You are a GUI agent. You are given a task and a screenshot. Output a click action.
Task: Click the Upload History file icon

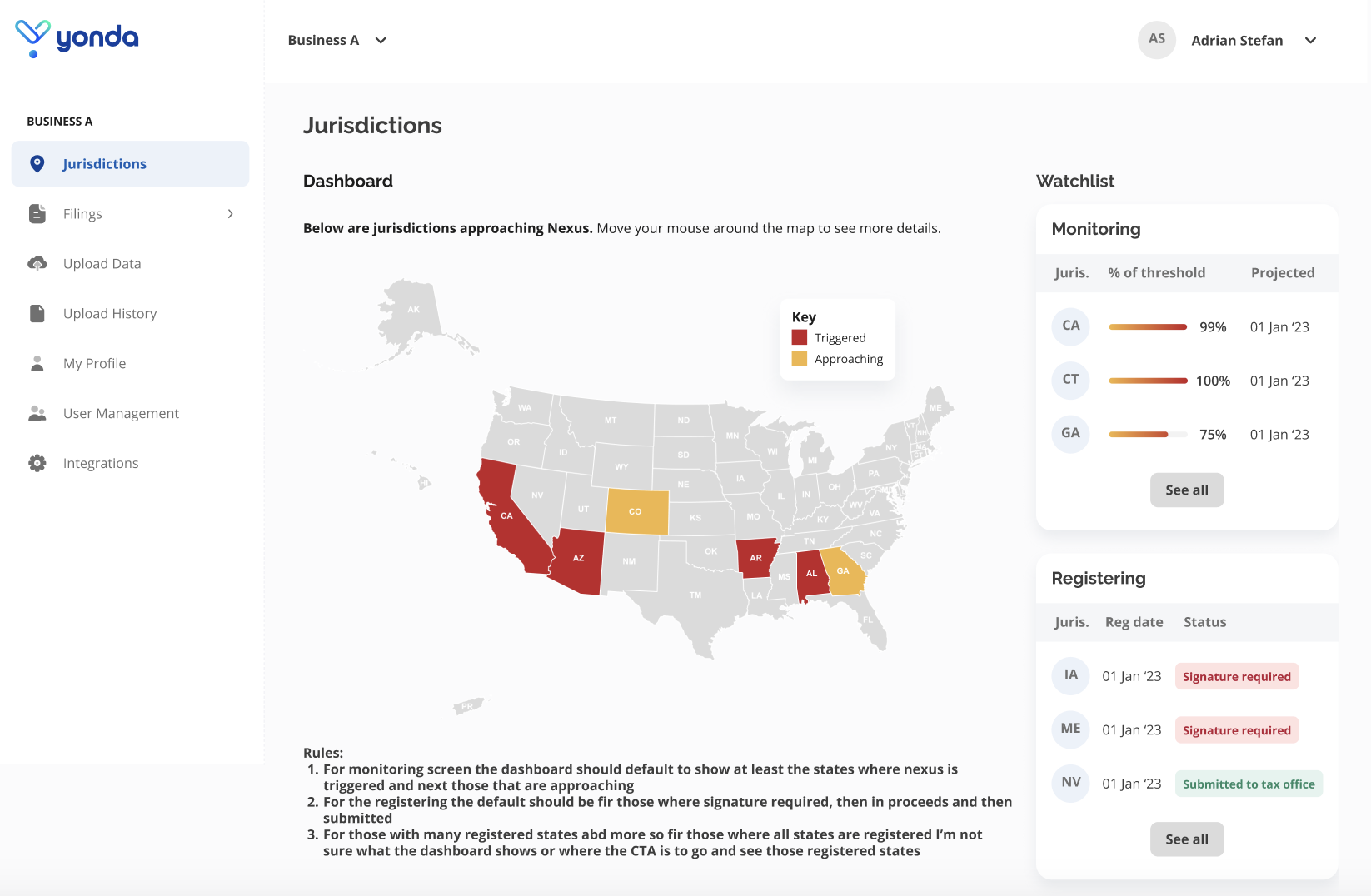coord(37,314)
